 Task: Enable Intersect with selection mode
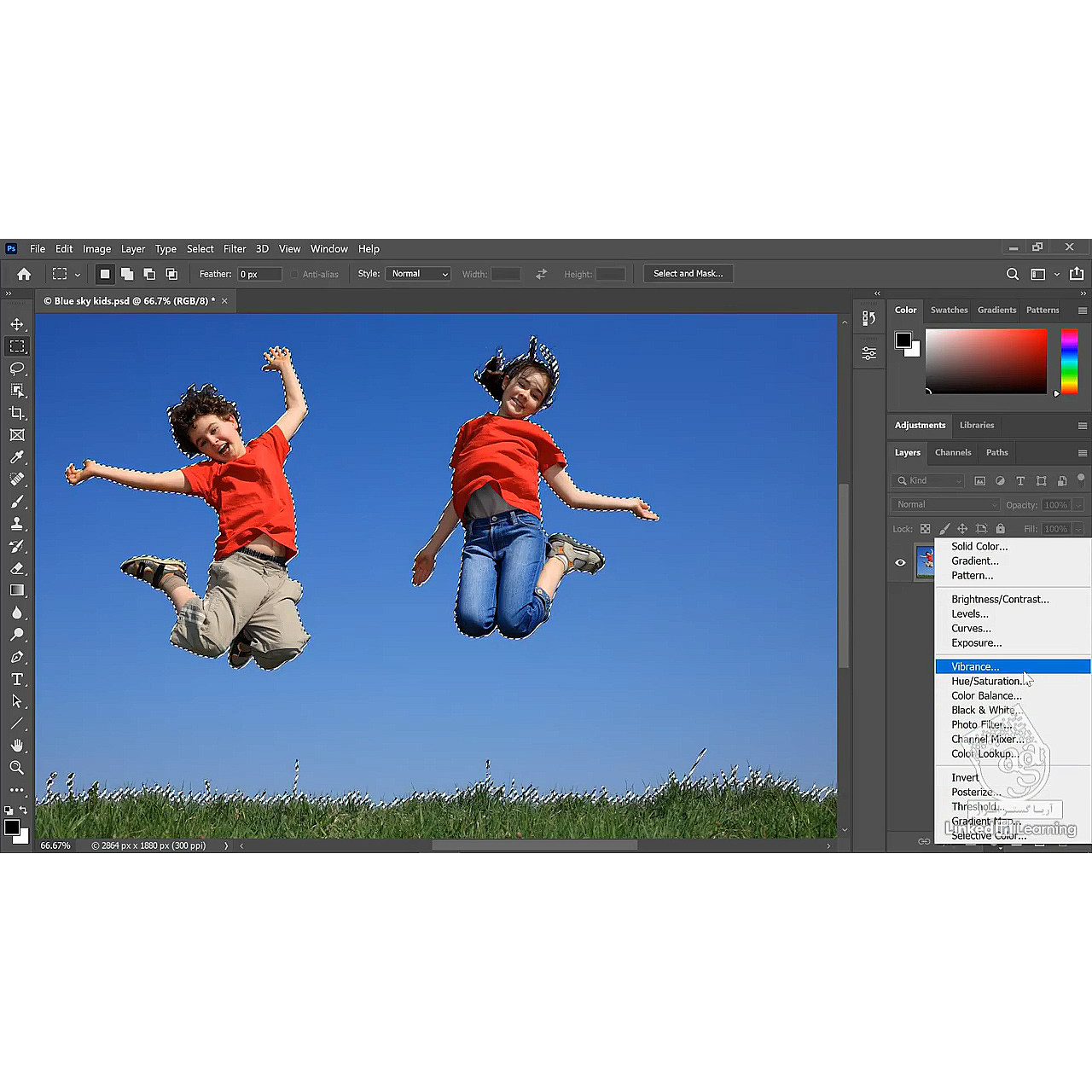click(171, 274)
